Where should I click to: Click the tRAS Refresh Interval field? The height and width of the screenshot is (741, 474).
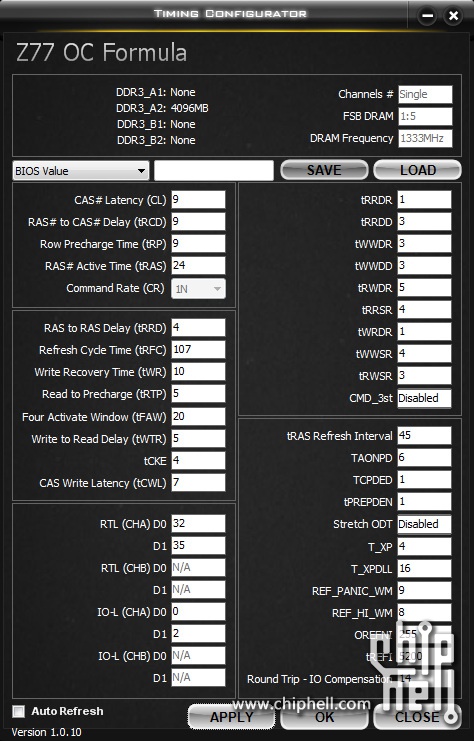[424, 435]
